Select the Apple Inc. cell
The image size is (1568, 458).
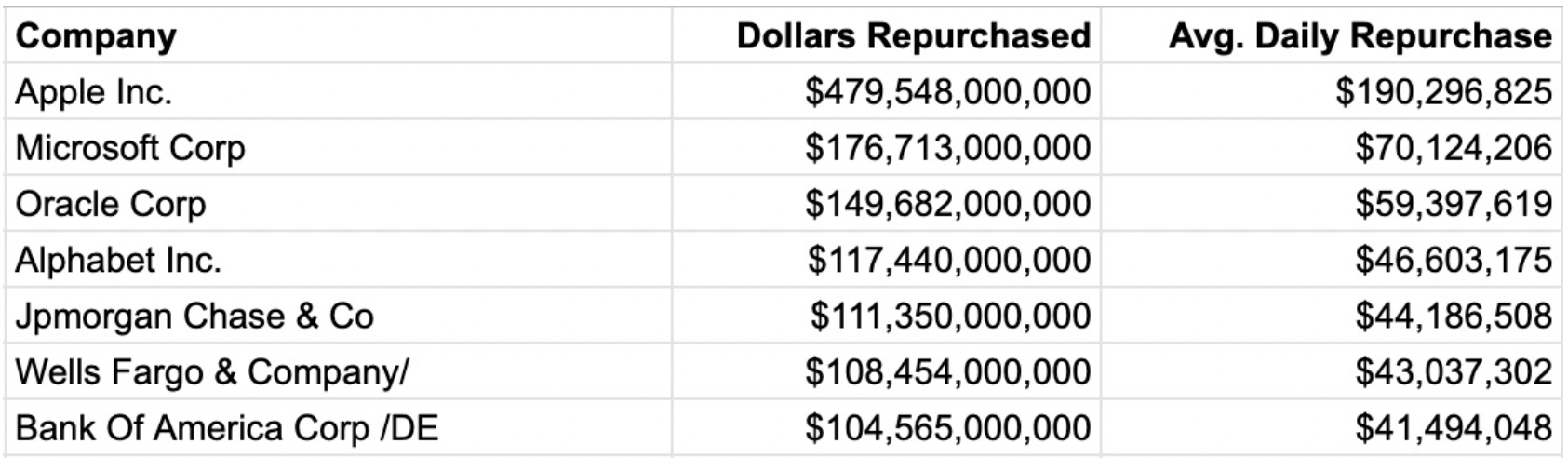tap(94, 92)
